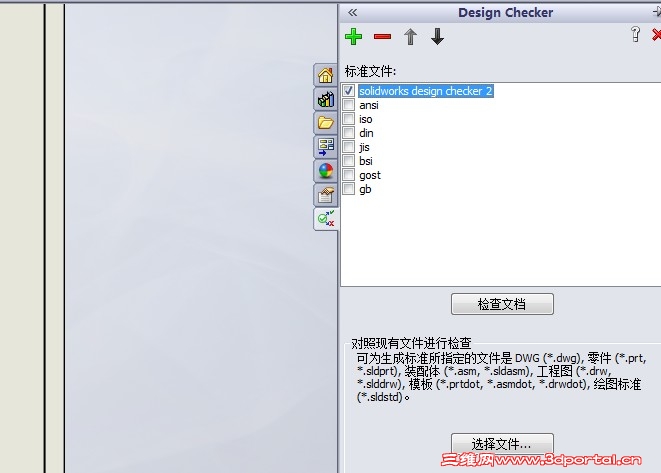Open SolidWorks Resources home tab
The height and width of the screenshot is (473, 661).
325,75
